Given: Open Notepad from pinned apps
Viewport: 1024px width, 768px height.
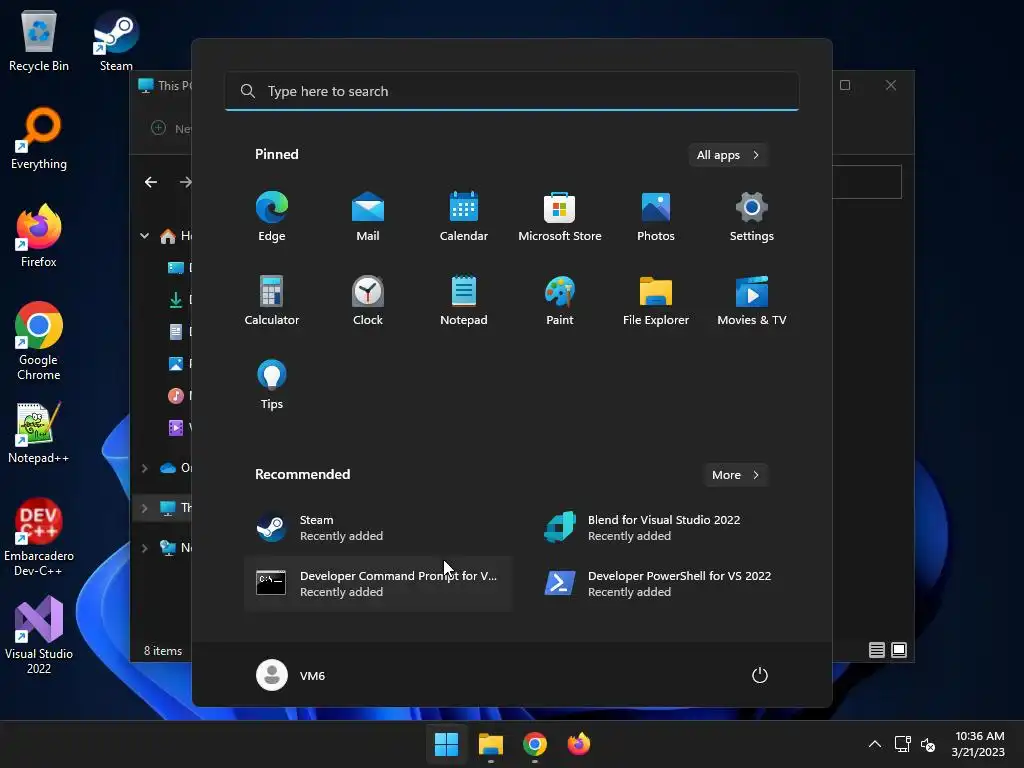Looking at the screenshot, I should pos(464,300).
